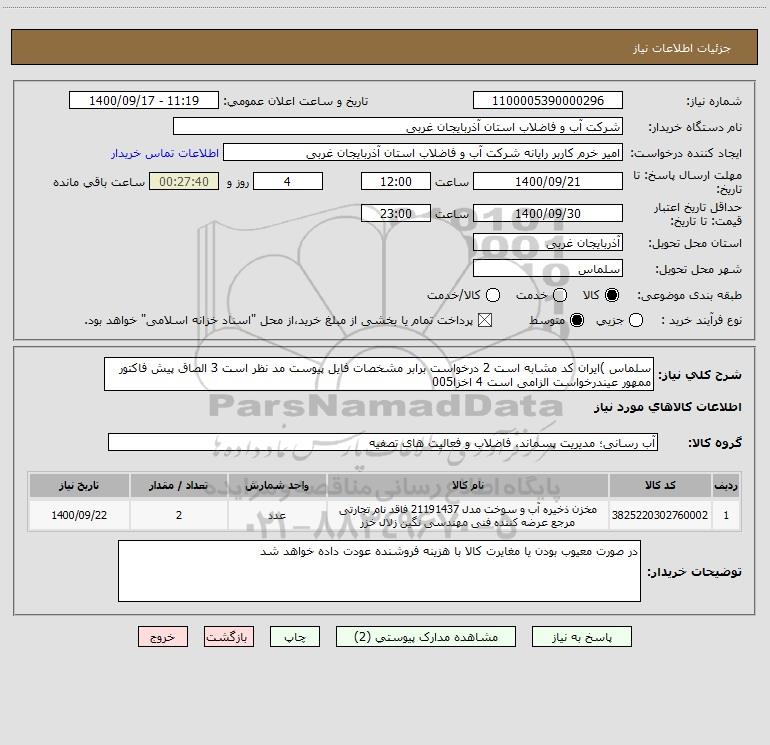This screenshot has height=745, width=770.
Task: Select row number cell 1
Action: point(726,515)
